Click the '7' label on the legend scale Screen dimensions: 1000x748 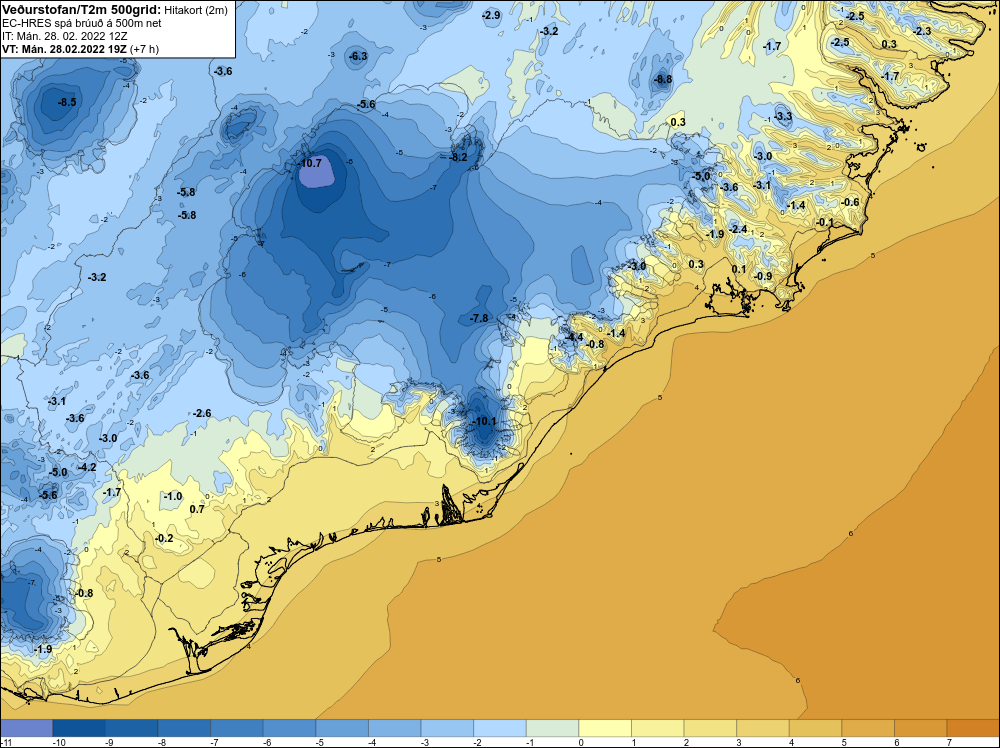[947, 743]
